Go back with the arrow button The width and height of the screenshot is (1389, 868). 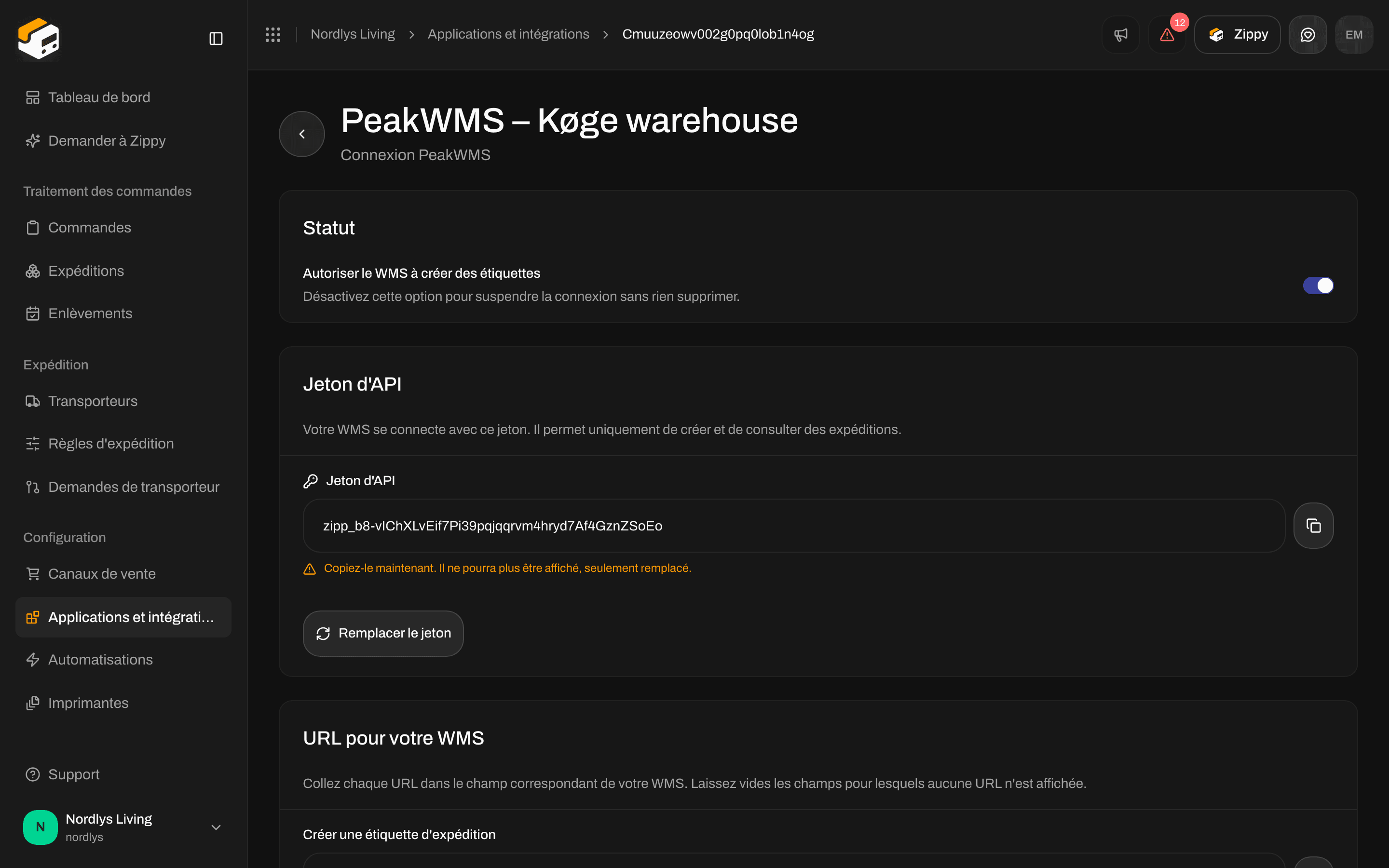(x=302, y=134)
